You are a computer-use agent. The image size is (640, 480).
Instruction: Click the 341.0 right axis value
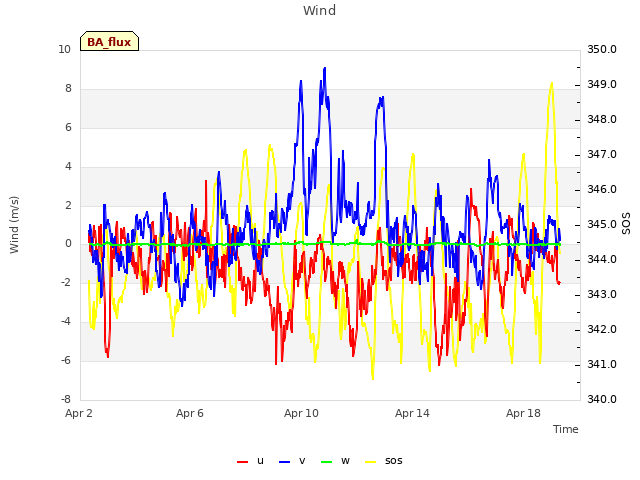[602, 364]
